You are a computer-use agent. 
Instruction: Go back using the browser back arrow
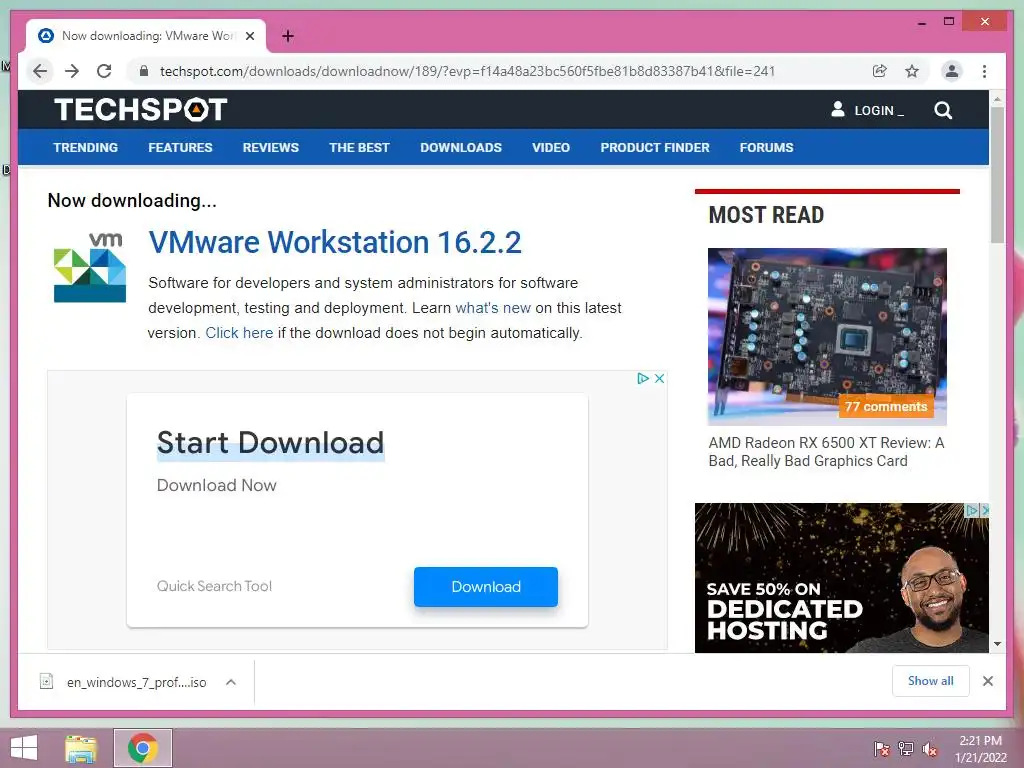(x=40, y=71)
